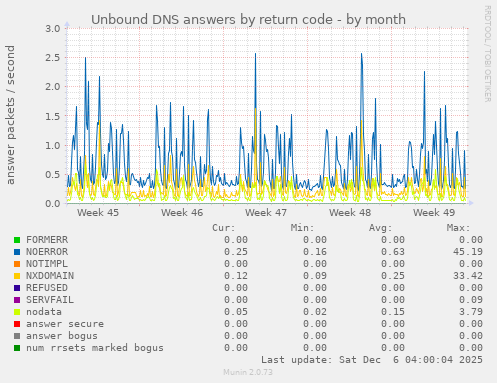Click the nodata lime legend swatch
The image size is (497, 383).
click(17, 312)
